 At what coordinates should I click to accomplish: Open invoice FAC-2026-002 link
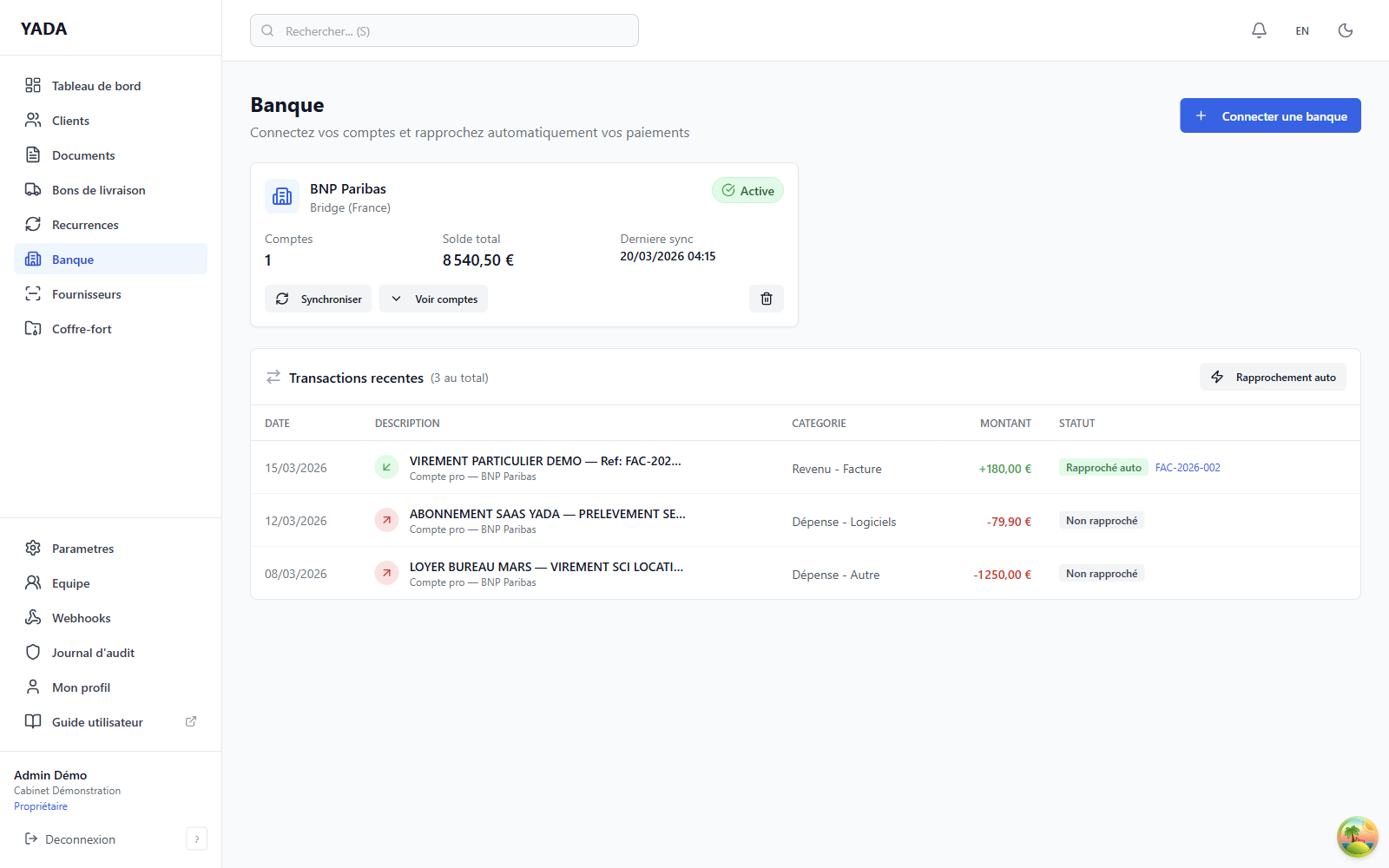(1187, 467)
